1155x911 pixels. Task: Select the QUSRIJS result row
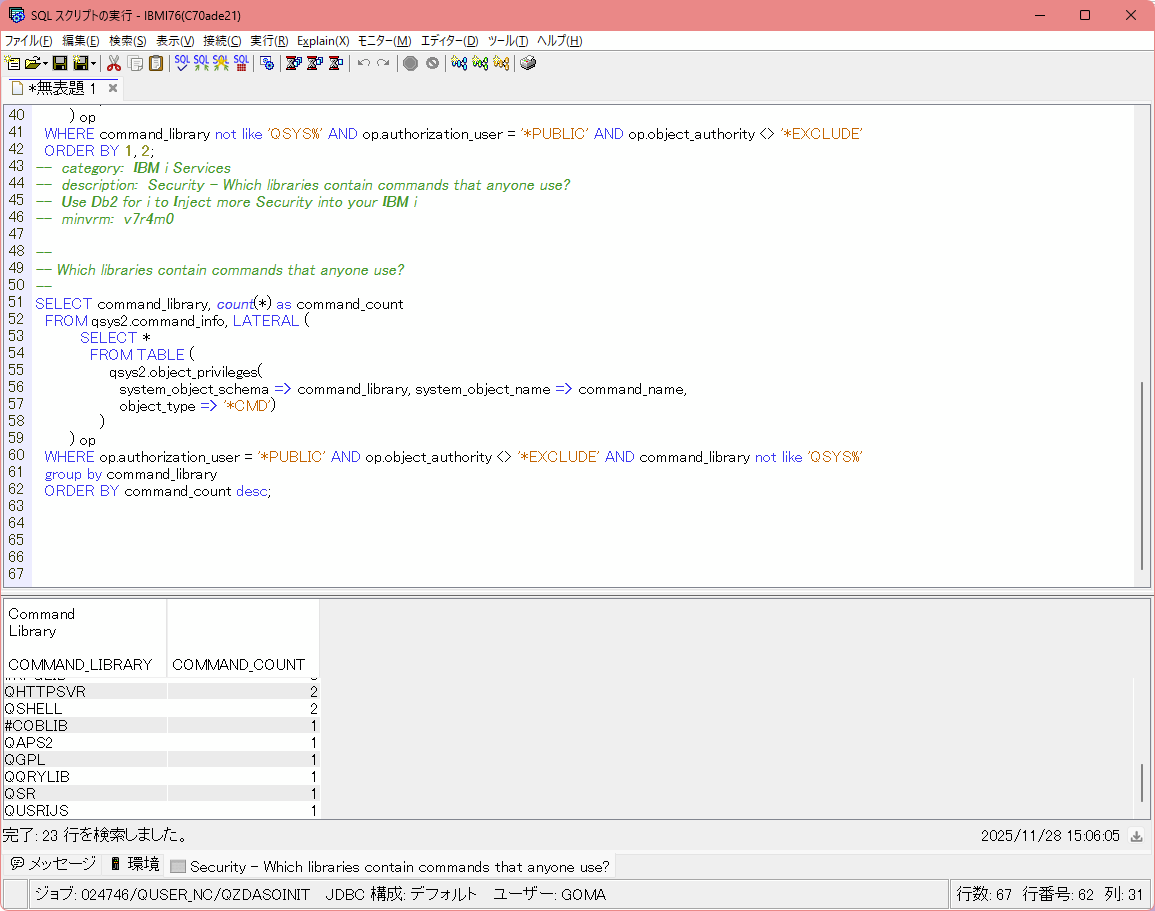(x=161, y=810)
